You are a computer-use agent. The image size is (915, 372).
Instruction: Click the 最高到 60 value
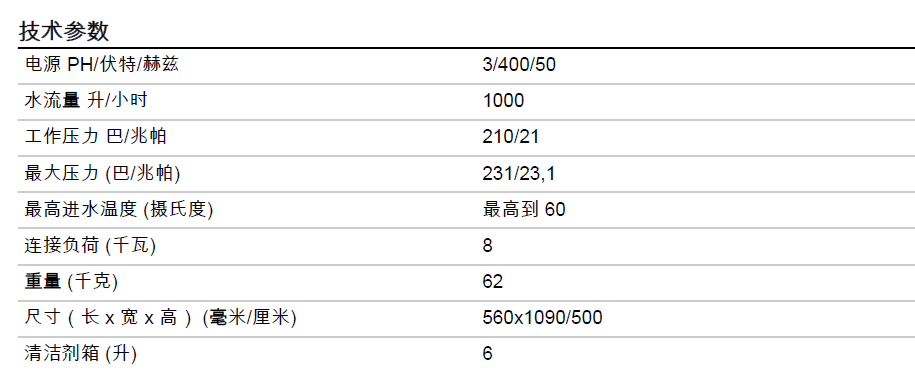point(524,209)
